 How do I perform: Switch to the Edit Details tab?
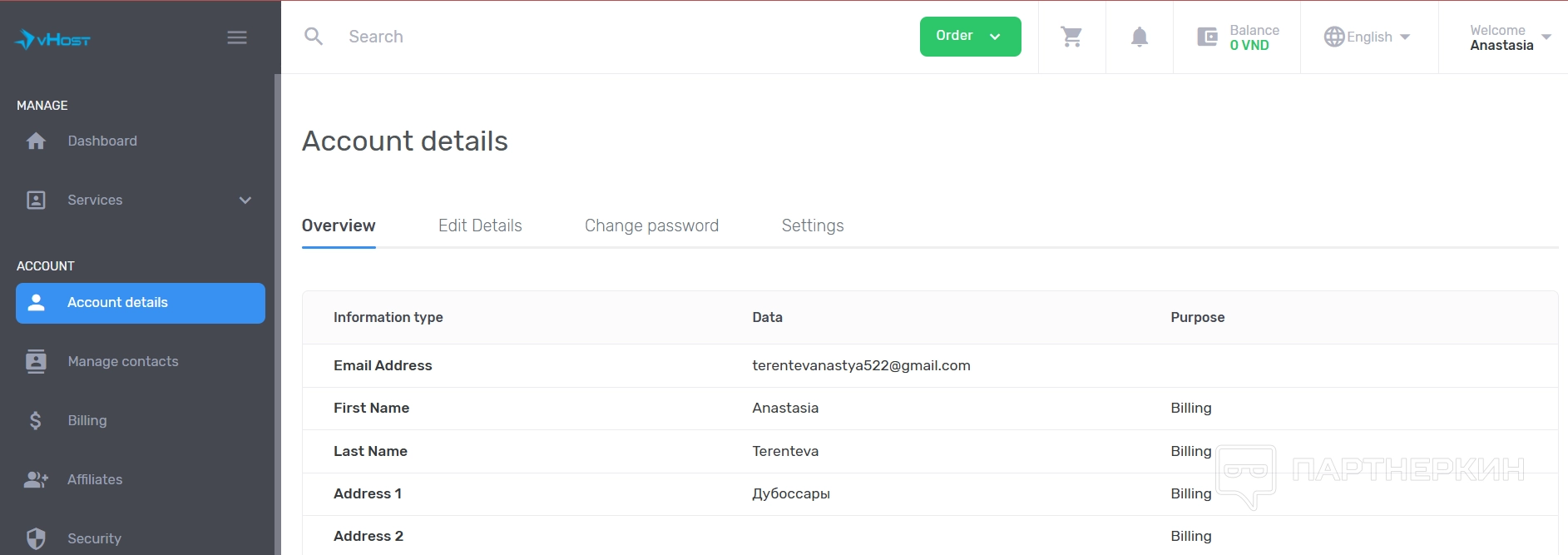point(480,226)
